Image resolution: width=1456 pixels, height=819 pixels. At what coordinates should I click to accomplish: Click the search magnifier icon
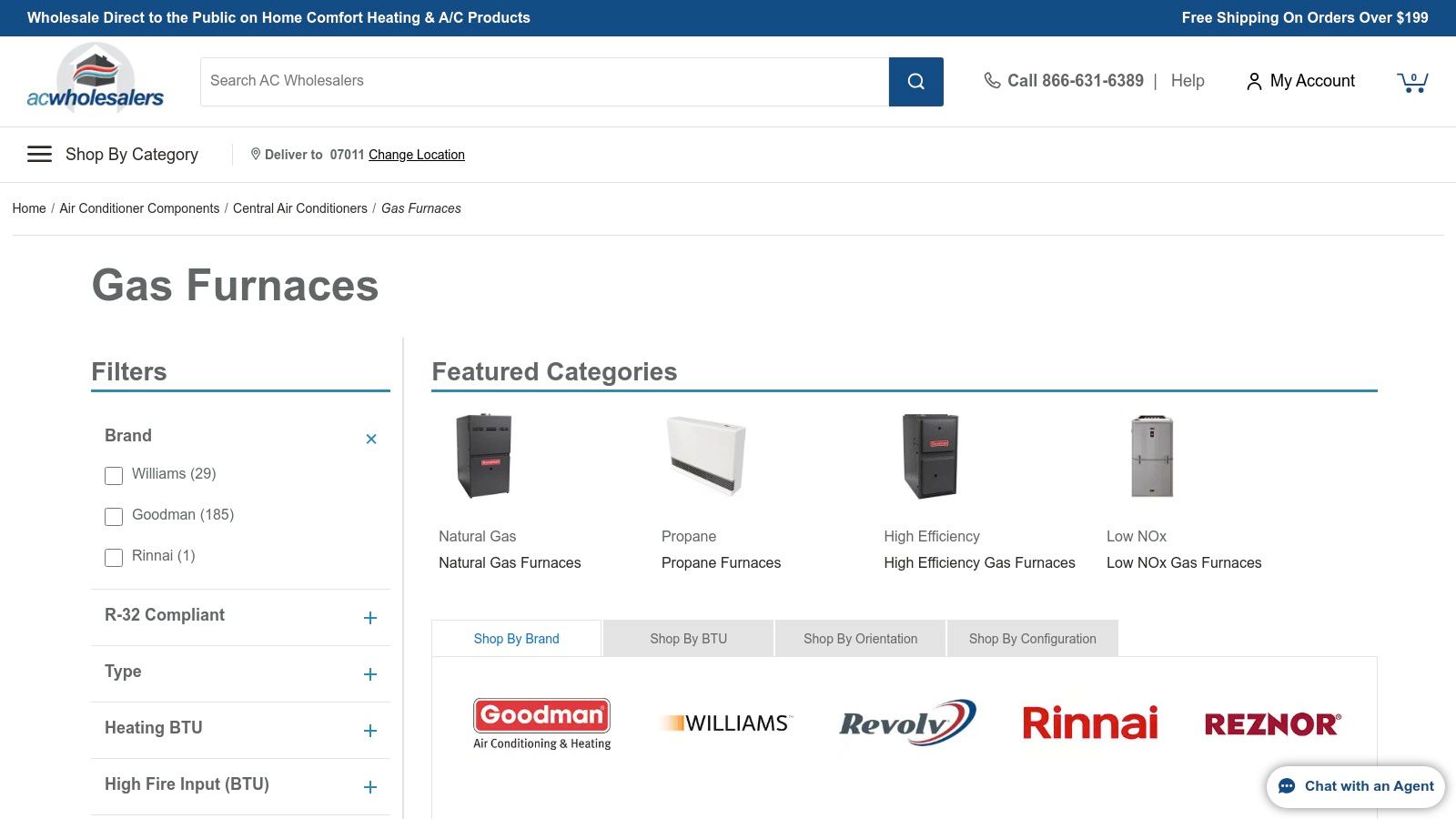(x=915, y=81)
